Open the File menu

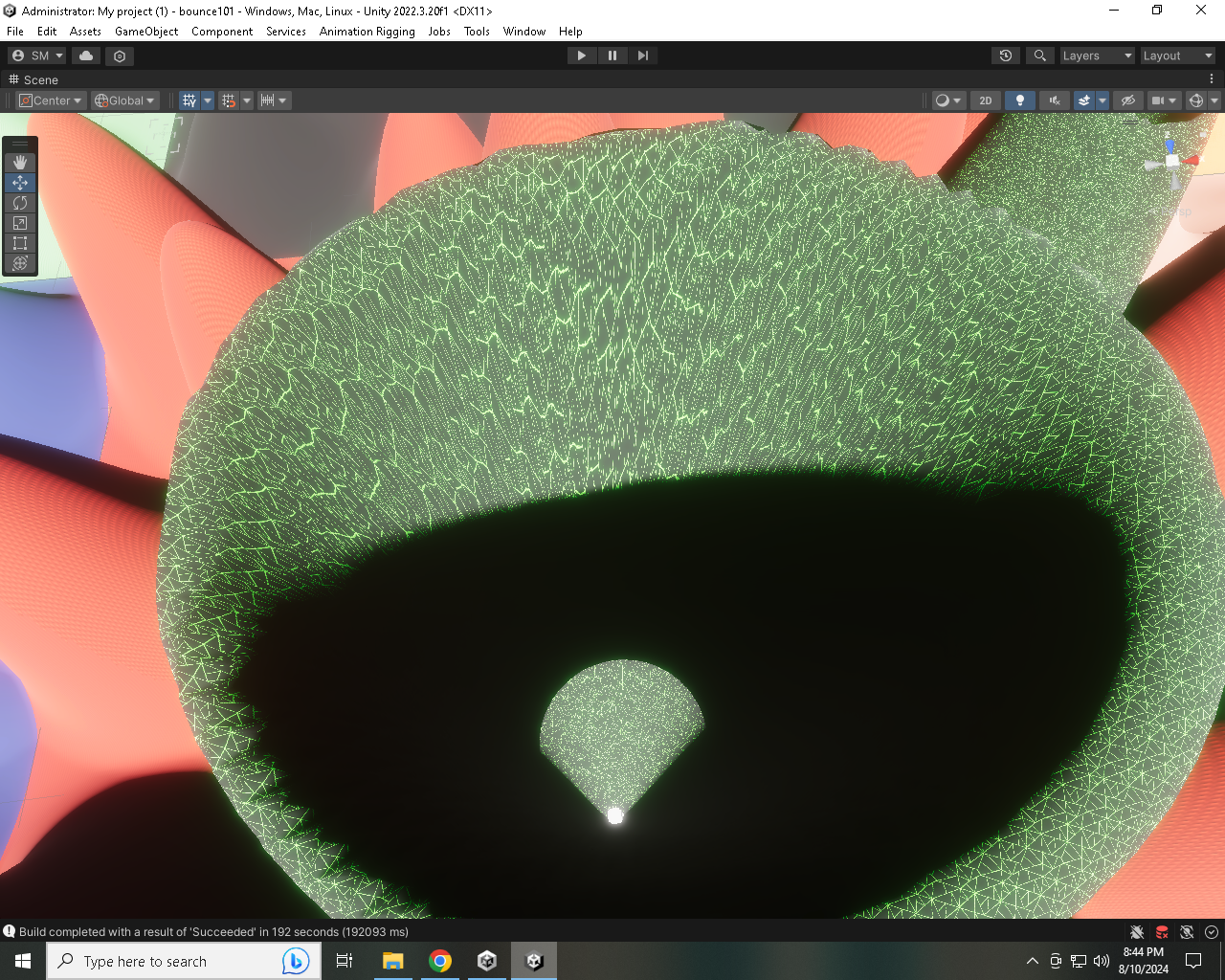(x=15, y=31)
